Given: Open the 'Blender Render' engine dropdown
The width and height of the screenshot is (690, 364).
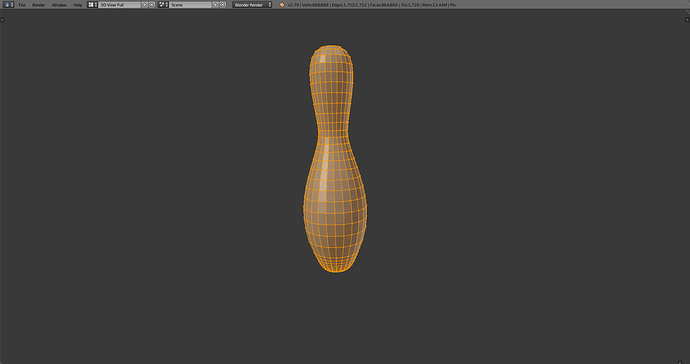Looking at the screenshot, I should pyautogui.click(x=253, y=4).
